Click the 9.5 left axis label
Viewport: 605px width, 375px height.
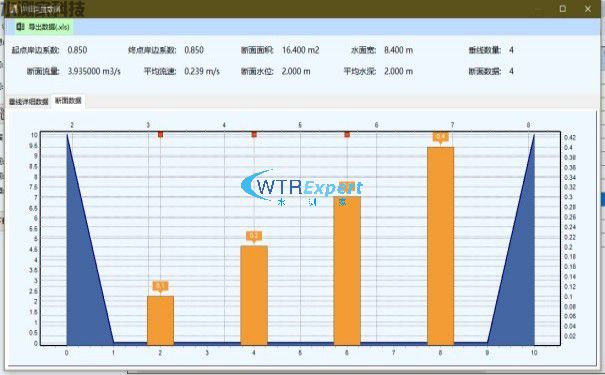pos(34,146)
